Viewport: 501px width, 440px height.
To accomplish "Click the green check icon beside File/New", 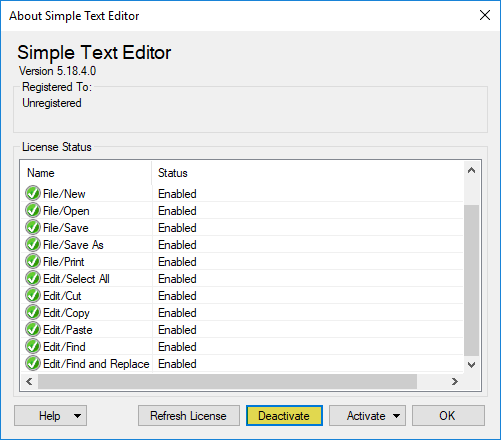I will click(x=33, y=193).
